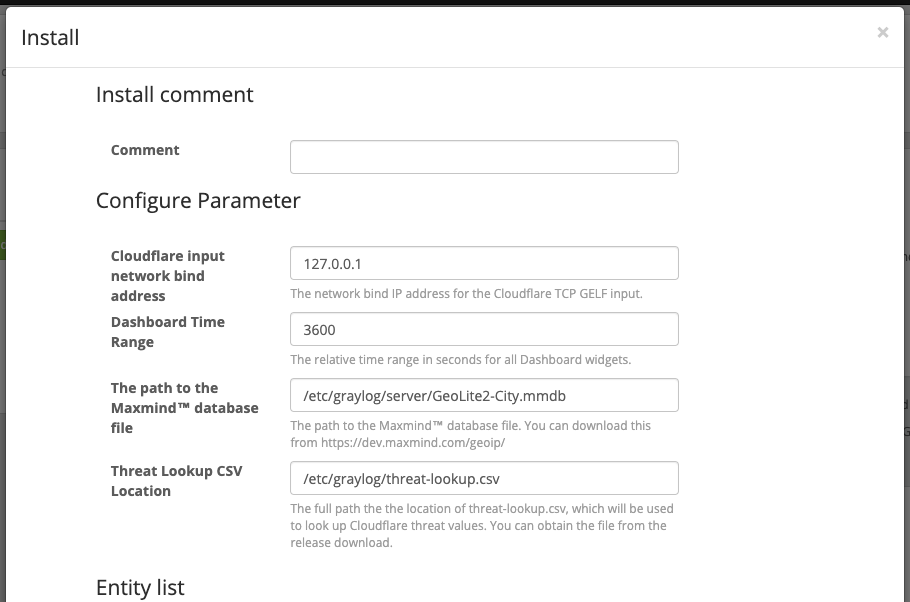
Task: Click the Dashboard Time Range label
Action: click(167, 331)
